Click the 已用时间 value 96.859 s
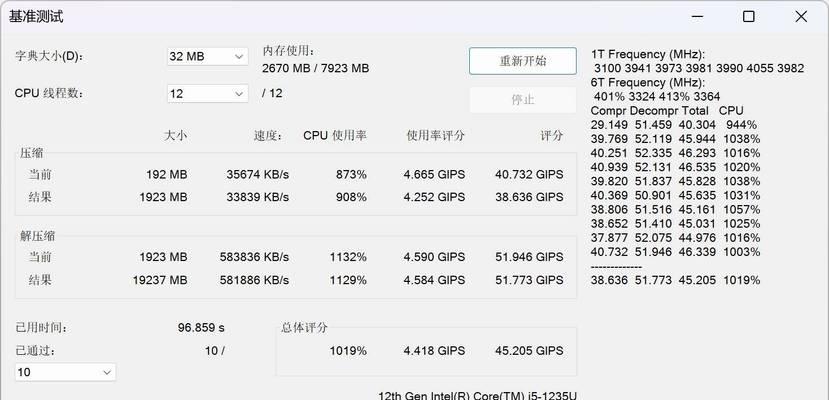The image size is (829, 400). pos(201,328)
